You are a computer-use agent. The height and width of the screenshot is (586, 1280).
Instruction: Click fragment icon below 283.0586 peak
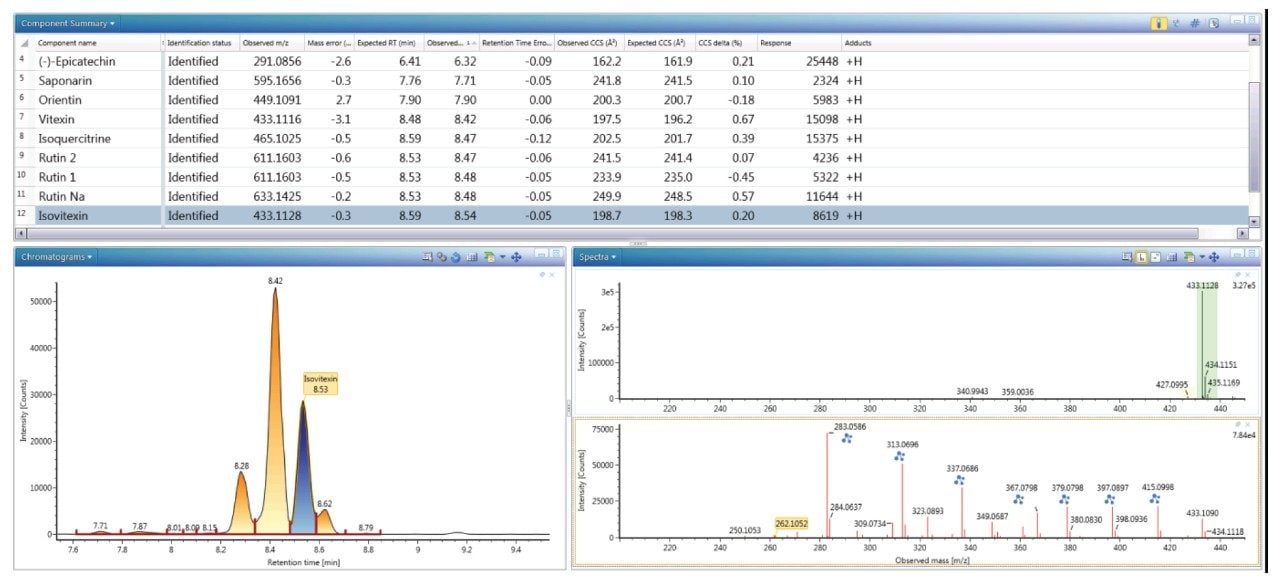click(x=847, y=439)
